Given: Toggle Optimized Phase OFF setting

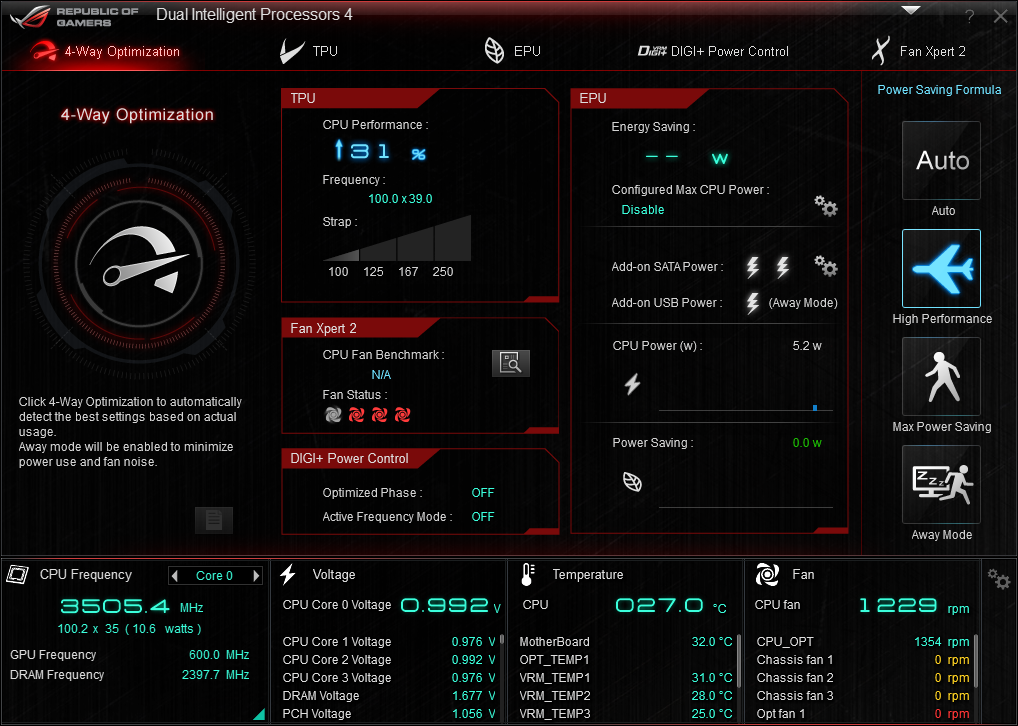Looking at the screenshot, I should coord(482,493).
